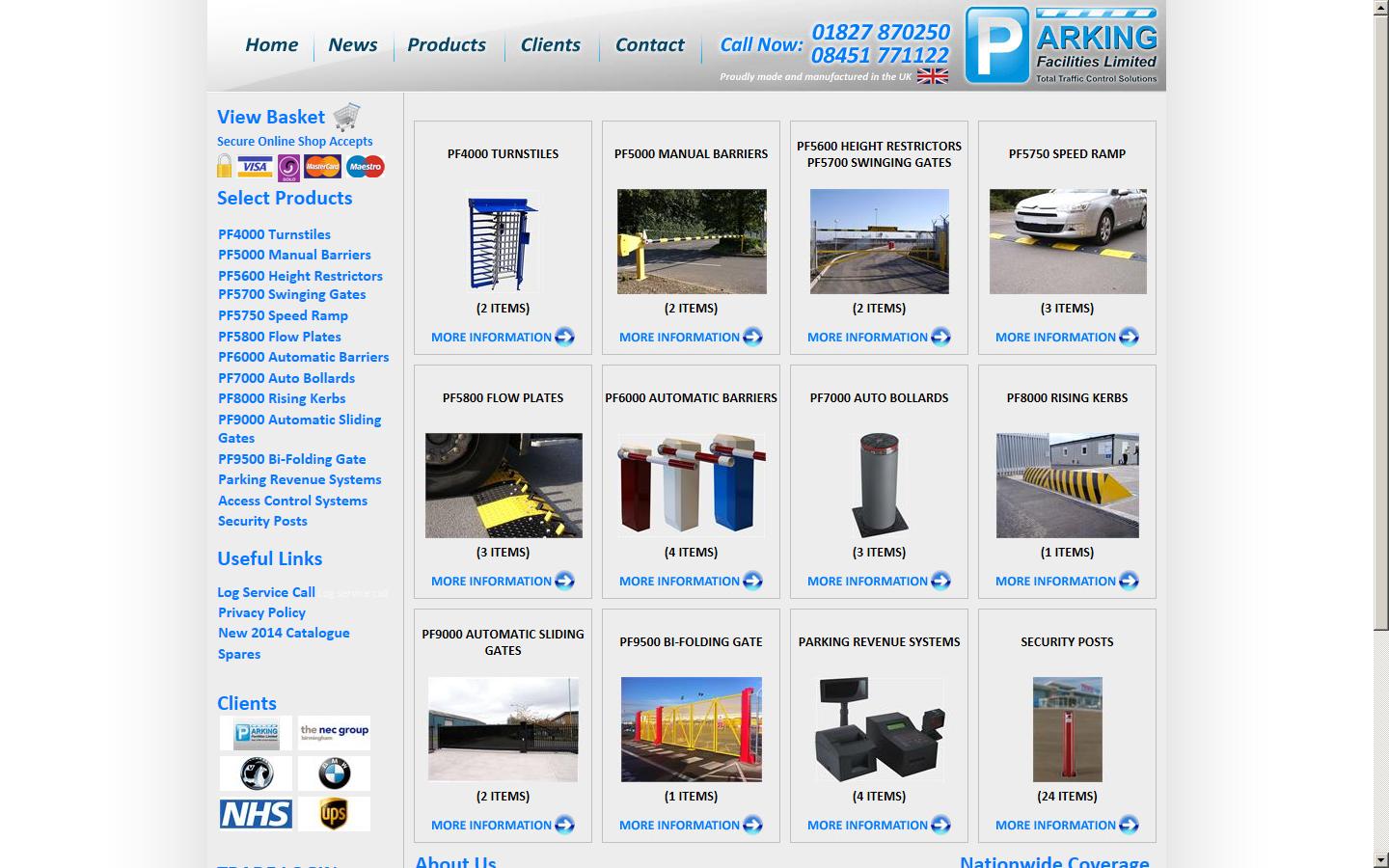This screenshot has height=868, width=1389.
Task: Open the Clients menu
Action: click(x=550, y=44)
